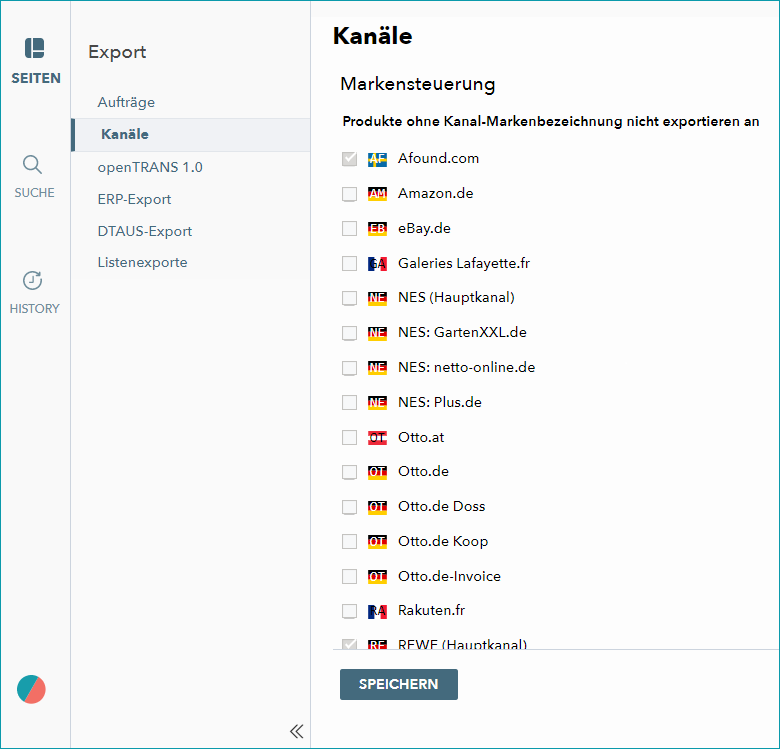Image resolution: width=780 pixels, height=749 pixels.
Task: Check the Galeries Lafayette.fr checkbox
Action: (349, 263)
